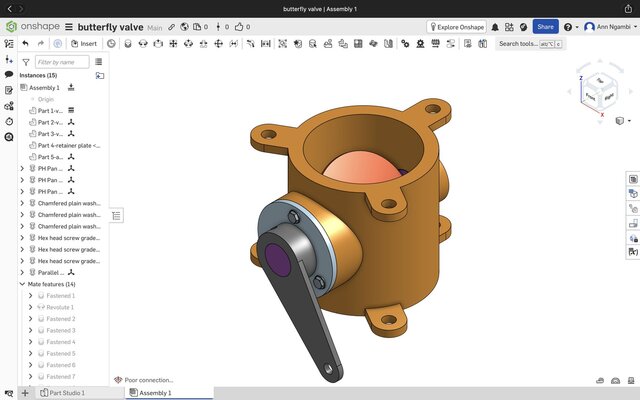Select the Parallel mate tool
640x400 pixels.
click(233, 44)
